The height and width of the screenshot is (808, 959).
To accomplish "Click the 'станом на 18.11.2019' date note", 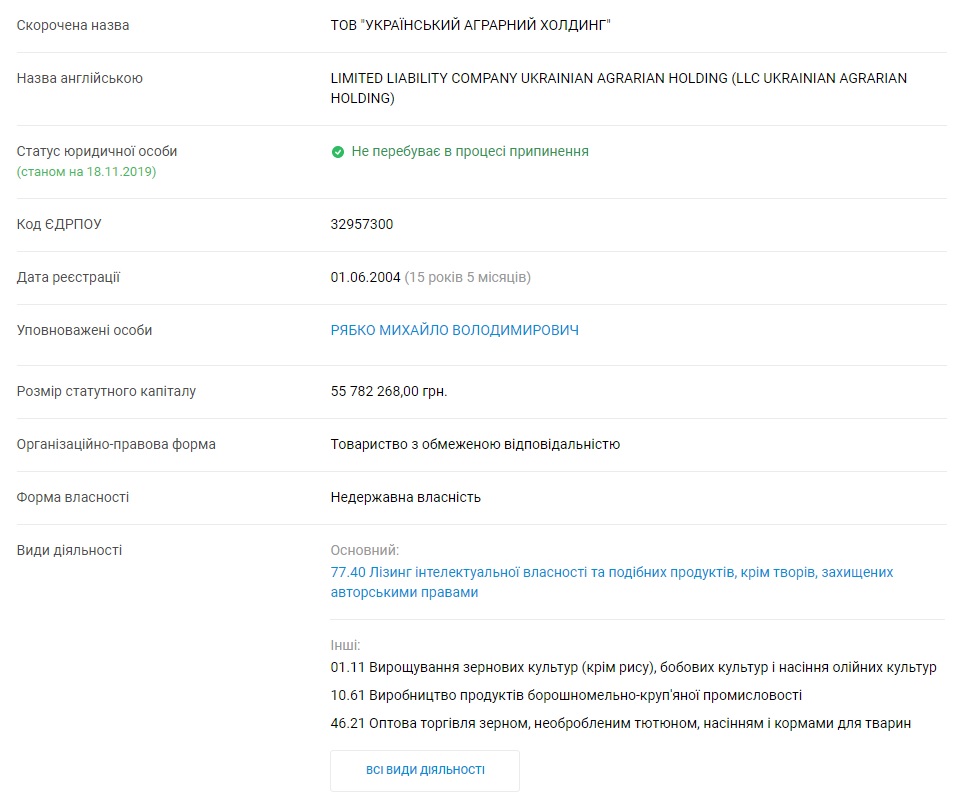I will click(x=86, y=171).
